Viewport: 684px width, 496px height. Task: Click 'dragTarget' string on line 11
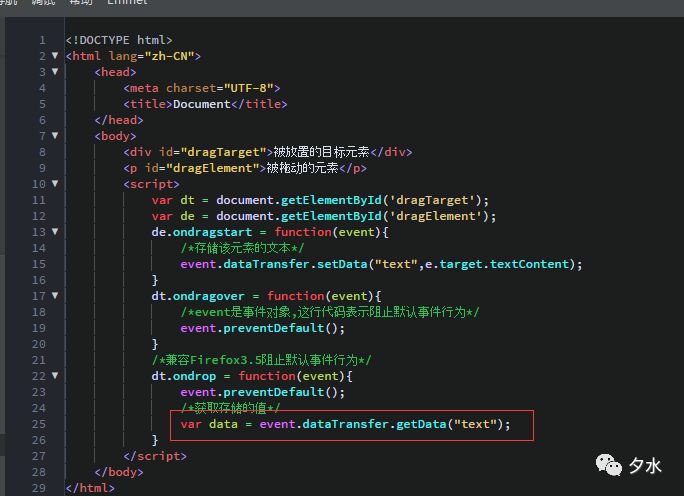[432, 200]
